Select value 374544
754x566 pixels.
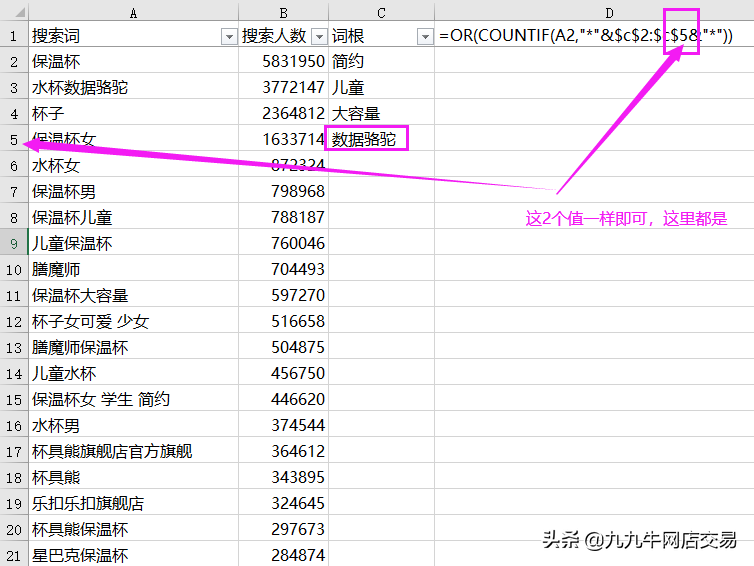point(283,425)
